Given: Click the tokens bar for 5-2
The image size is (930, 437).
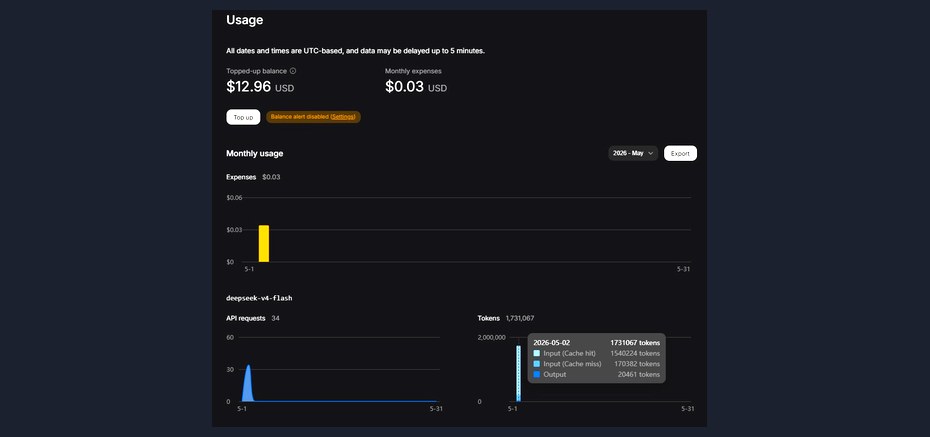Looking at the screenshot, I should coord(518,374).
